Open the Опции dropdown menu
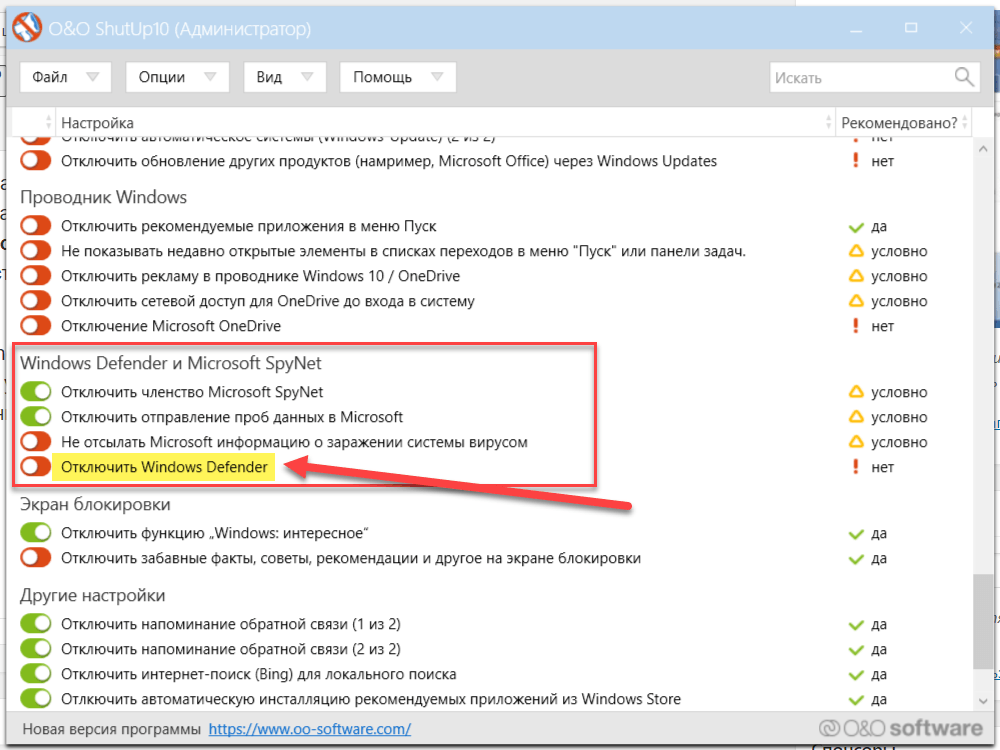The image size is (1000, 750). coord(177,77)
